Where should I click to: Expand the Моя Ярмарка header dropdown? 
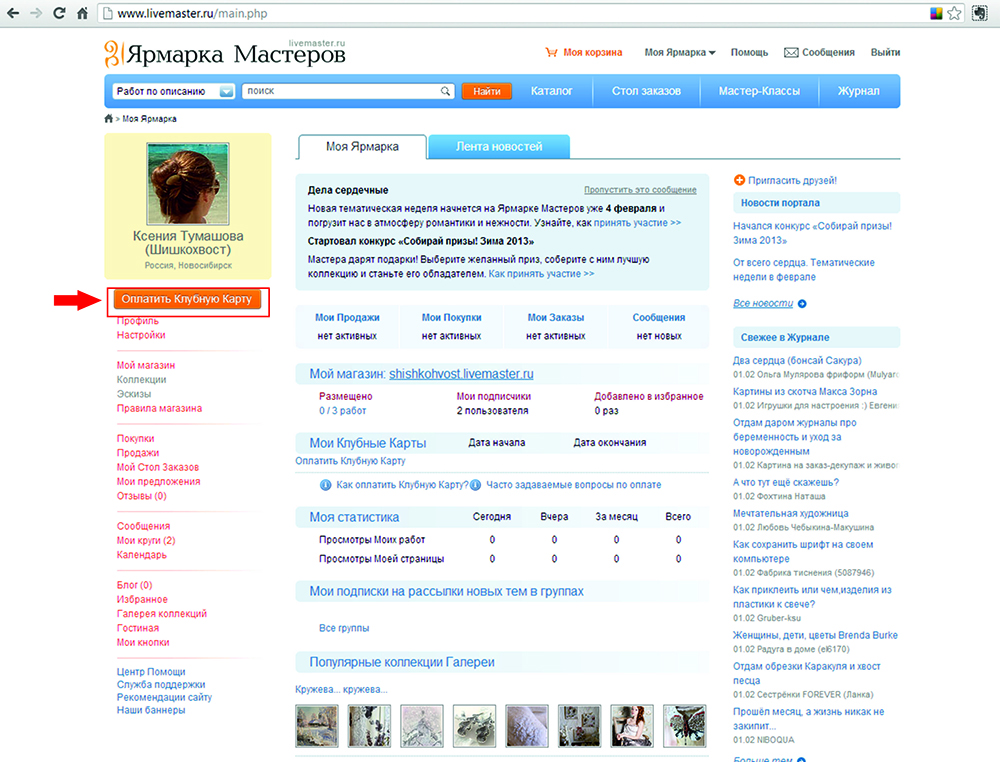pyautogui.click(x=680, y=52)
